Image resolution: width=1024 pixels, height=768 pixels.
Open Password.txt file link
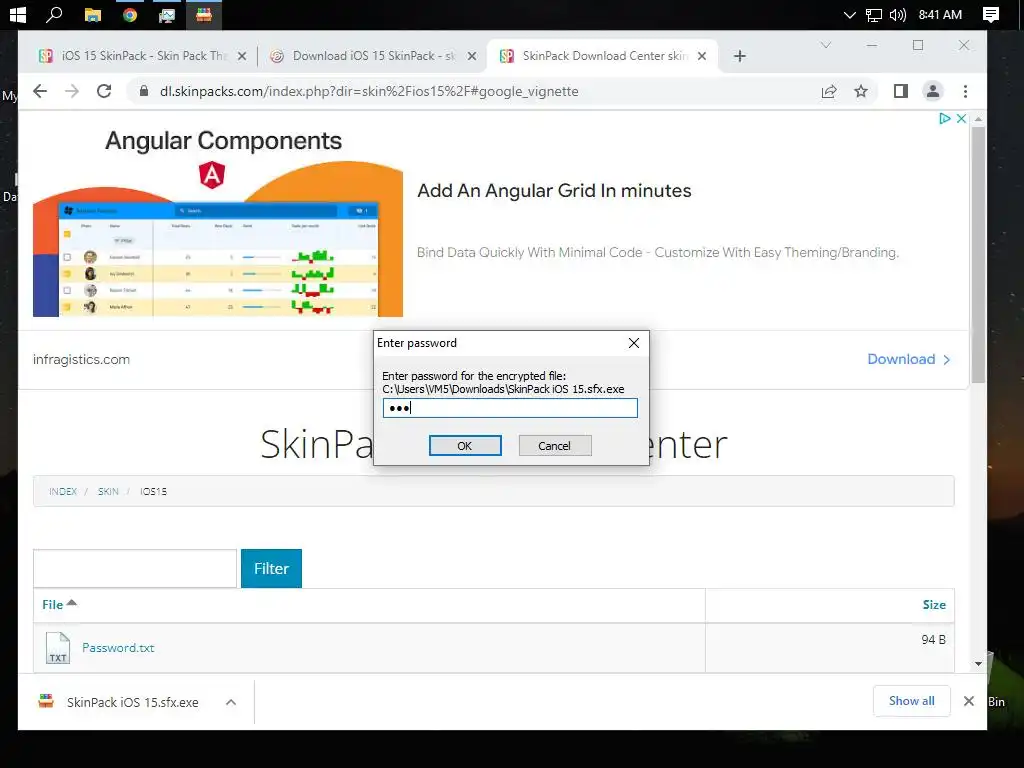click(118, 648)
